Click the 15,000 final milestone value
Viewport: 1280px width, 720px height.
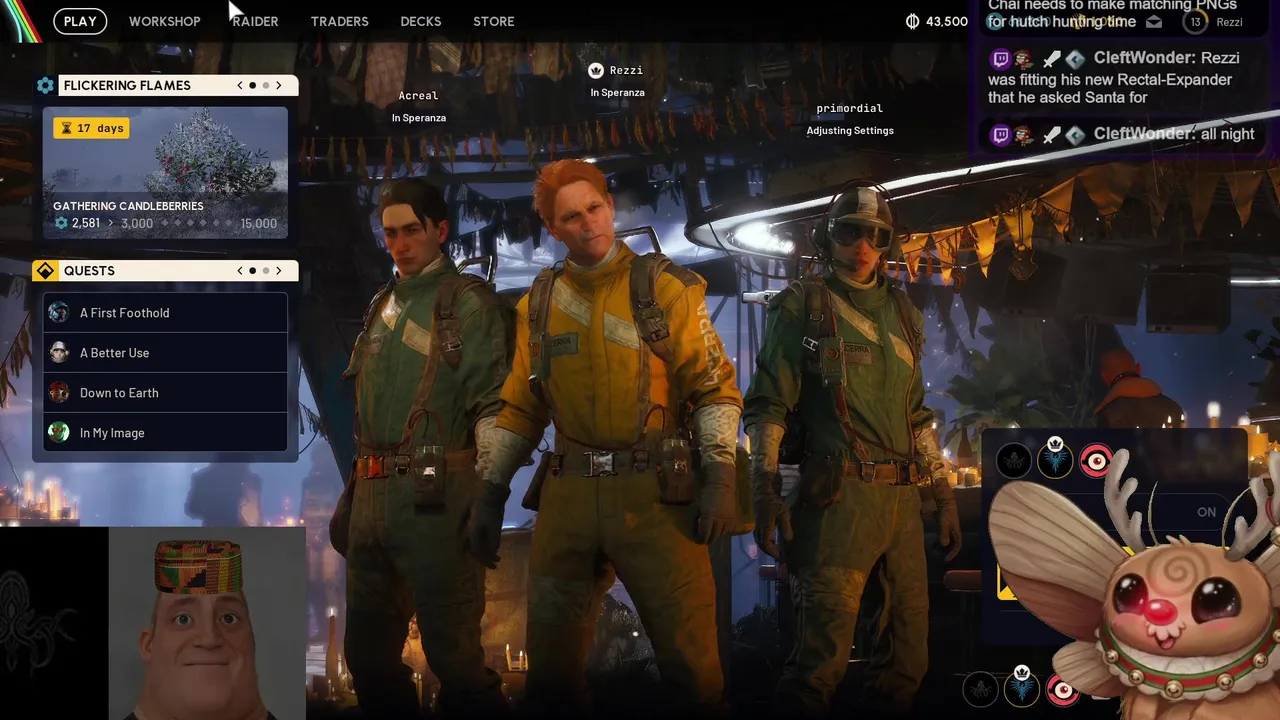pyautogui.click(x=259, y=223)
